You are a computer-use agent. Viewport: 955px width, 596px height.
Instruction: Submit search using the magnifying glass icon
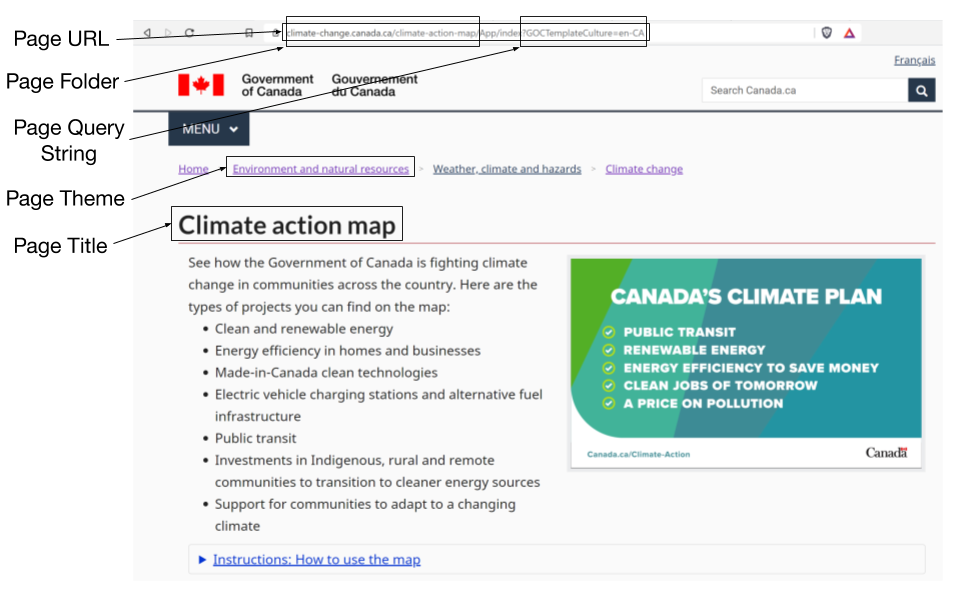click(920, 89)
